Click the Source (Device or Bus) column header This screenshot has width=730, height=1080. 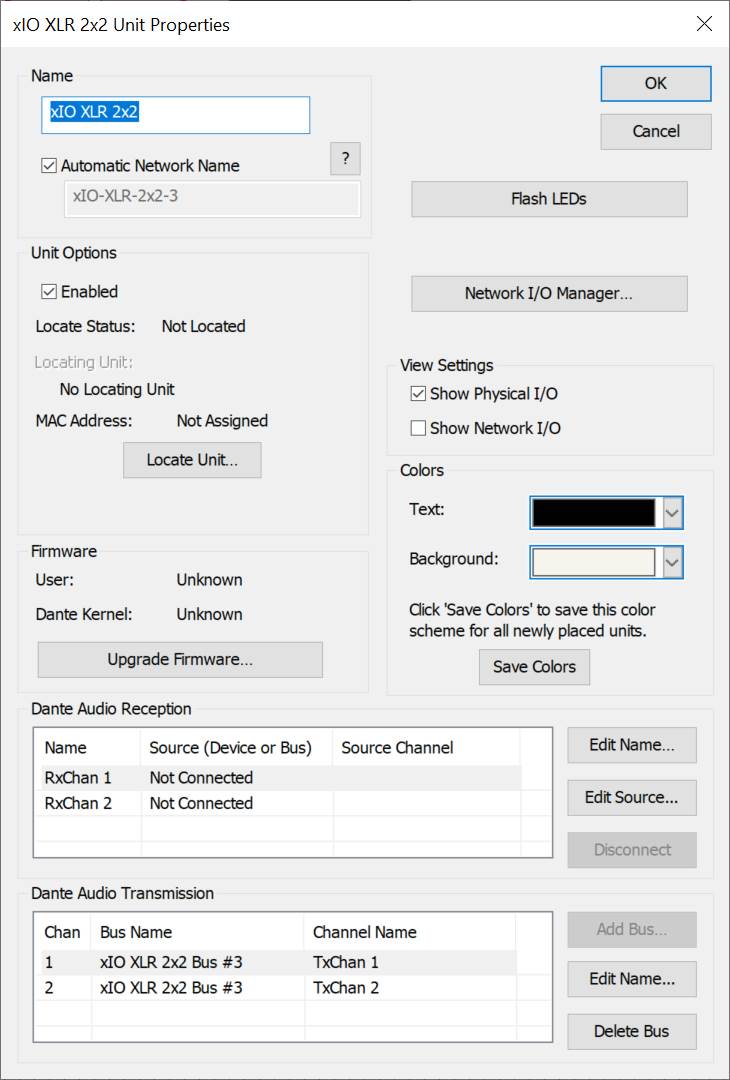(x=237, y=748)
